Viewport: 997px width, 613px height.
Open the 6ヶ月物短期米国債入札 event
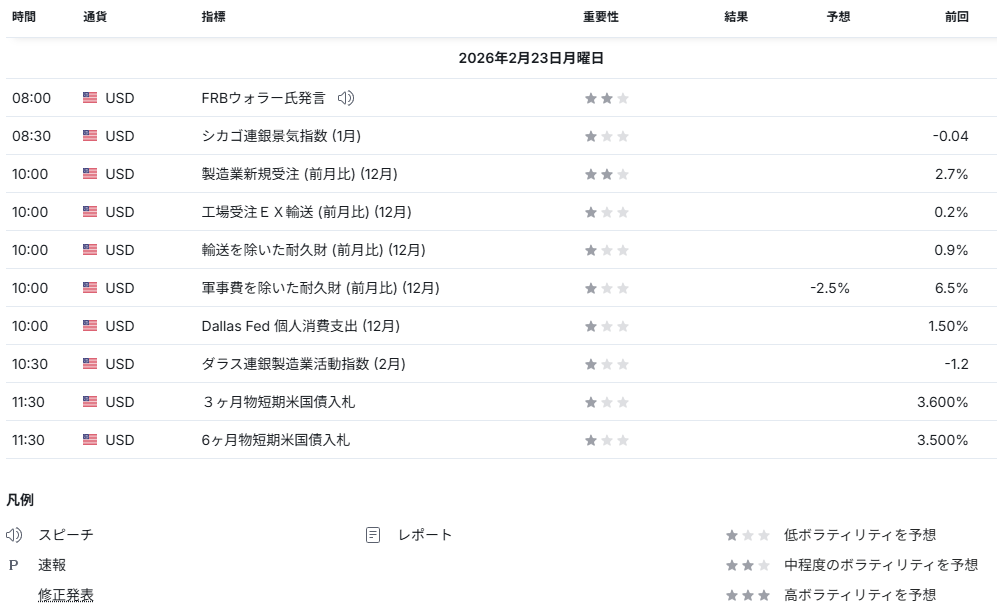click(x=275, y=440)
